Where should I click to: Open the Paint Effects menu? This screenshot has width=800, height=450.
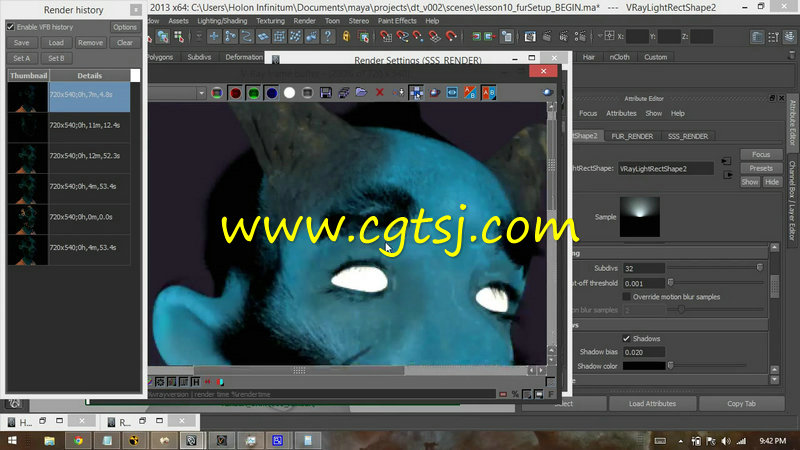397,21
